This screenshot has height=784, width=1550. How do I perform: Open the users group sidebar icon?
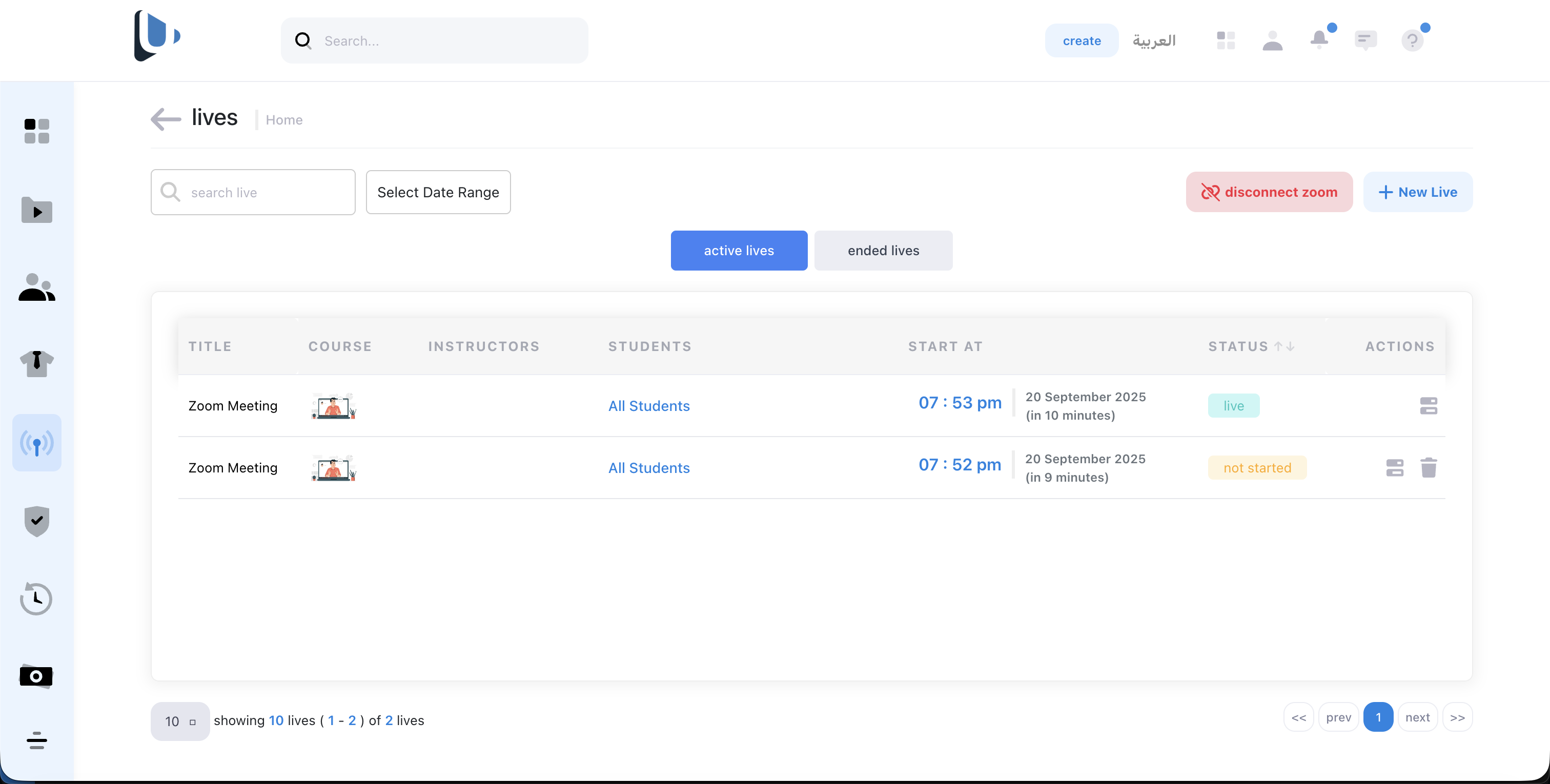(x=37, y=287)
